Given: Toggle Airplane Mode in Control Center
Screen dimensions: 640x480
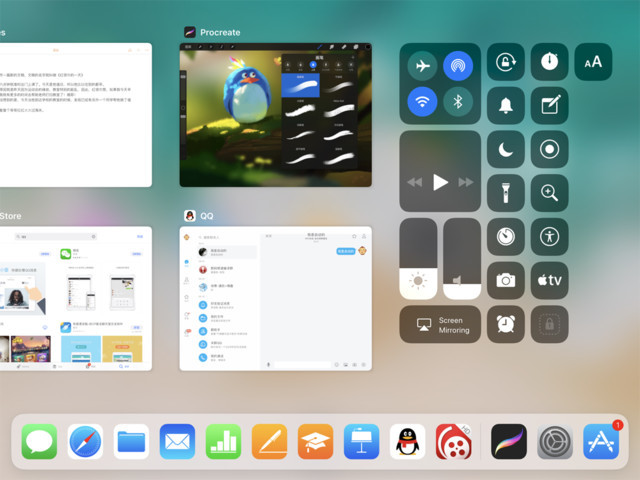Looking at the screenshot, I should (422, 66).
